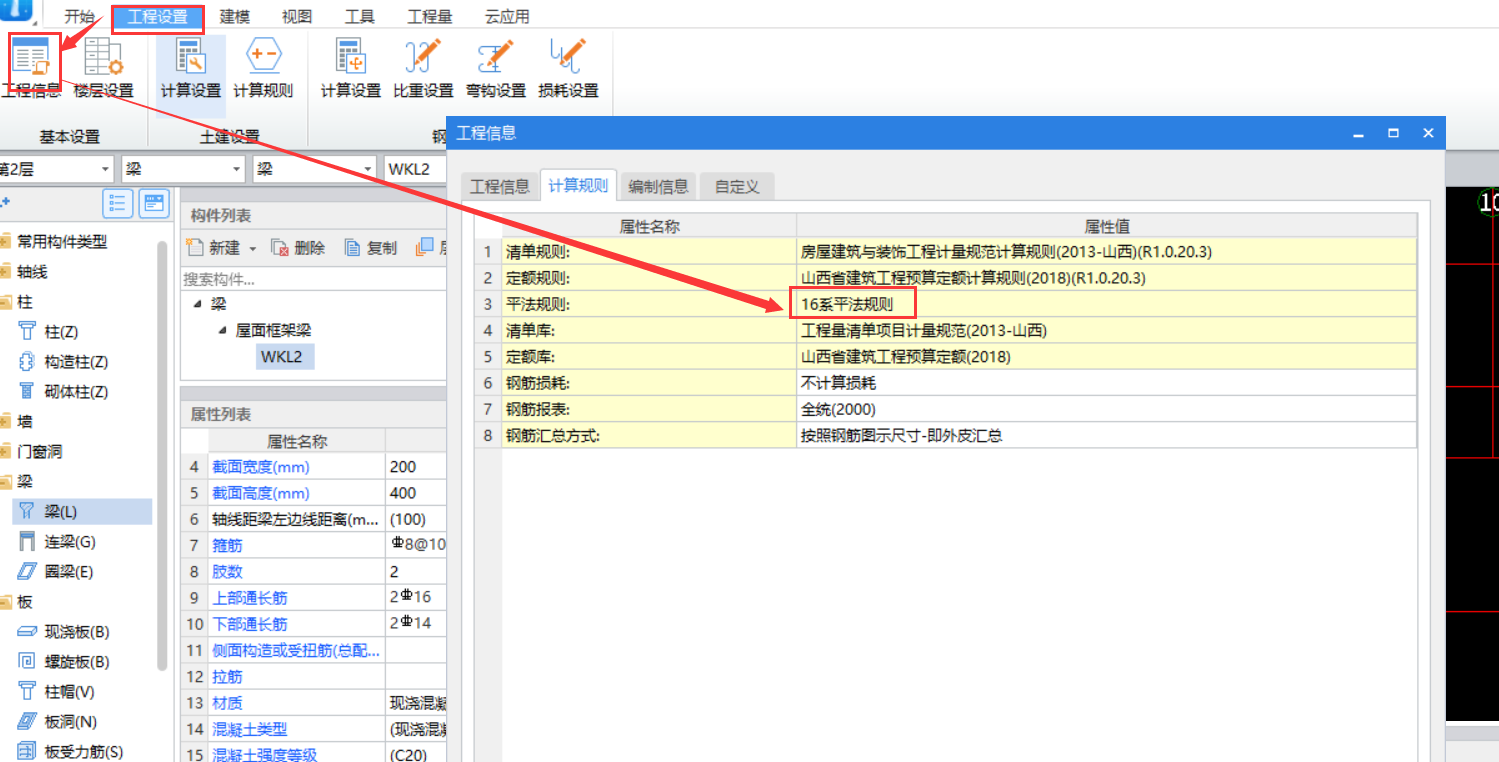Screen dimensions: 1499x762
Task: Click 清单规则 value cell
Action: click(x=1107, y=251)
